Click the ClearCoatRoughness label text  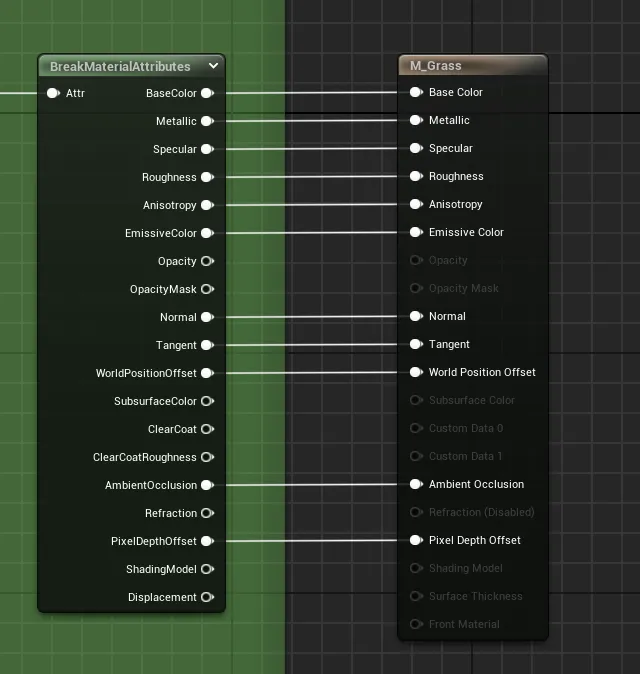coord(145,457)
